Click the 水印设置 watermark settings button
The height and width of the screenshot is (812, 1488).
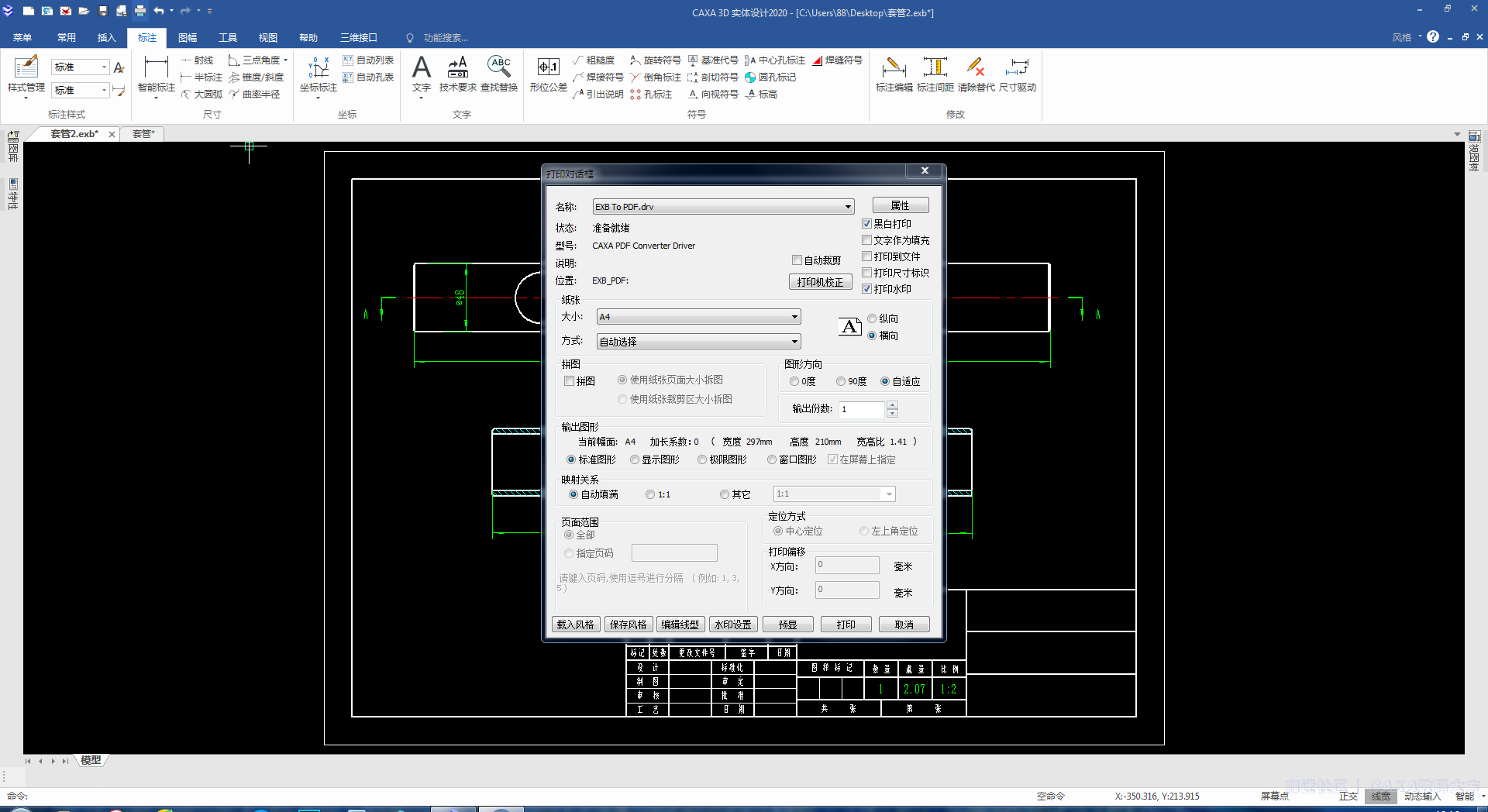[x=733, y=624]
